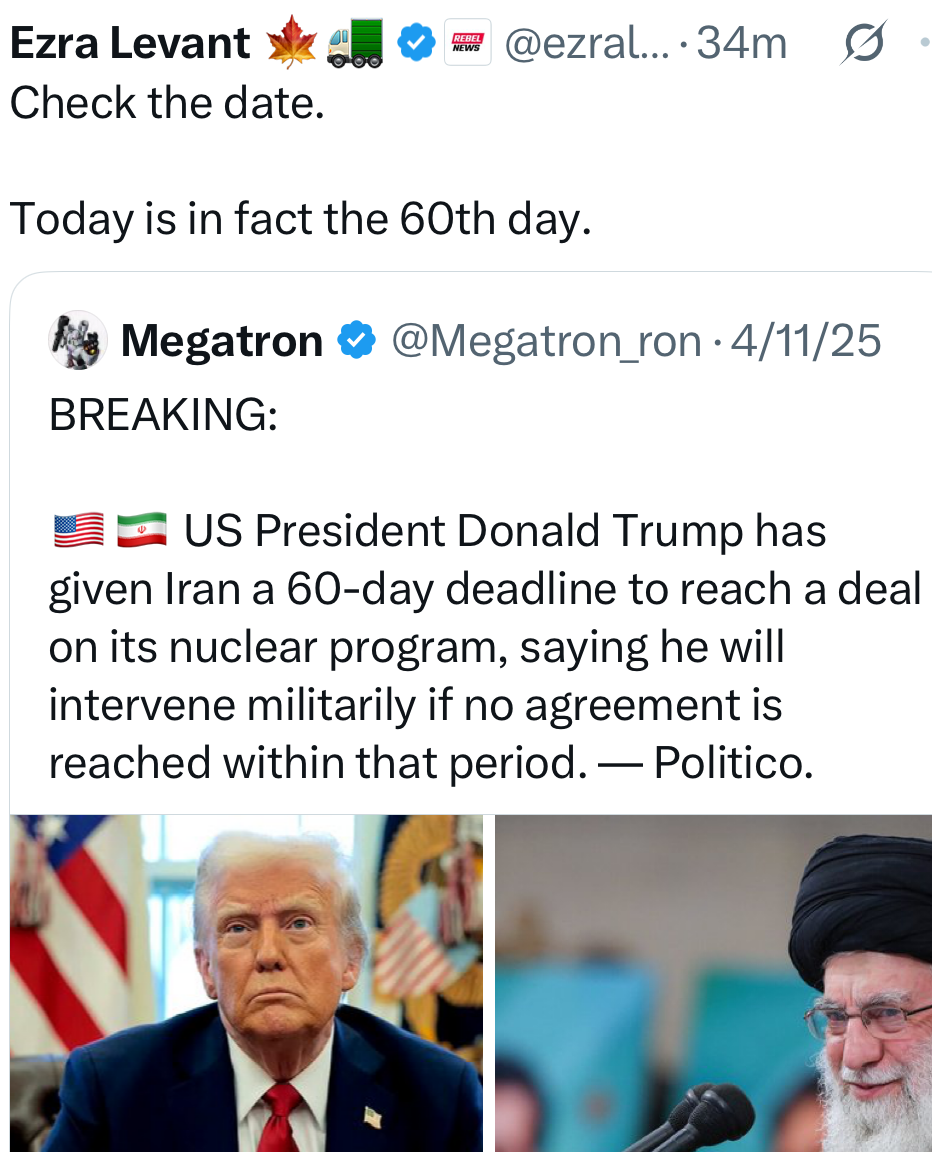Image resolution: width=932 pixels, height=1152 pixels.
Task: Click the 'BREAKING:' line in quoted post
Action: [163, 415]
